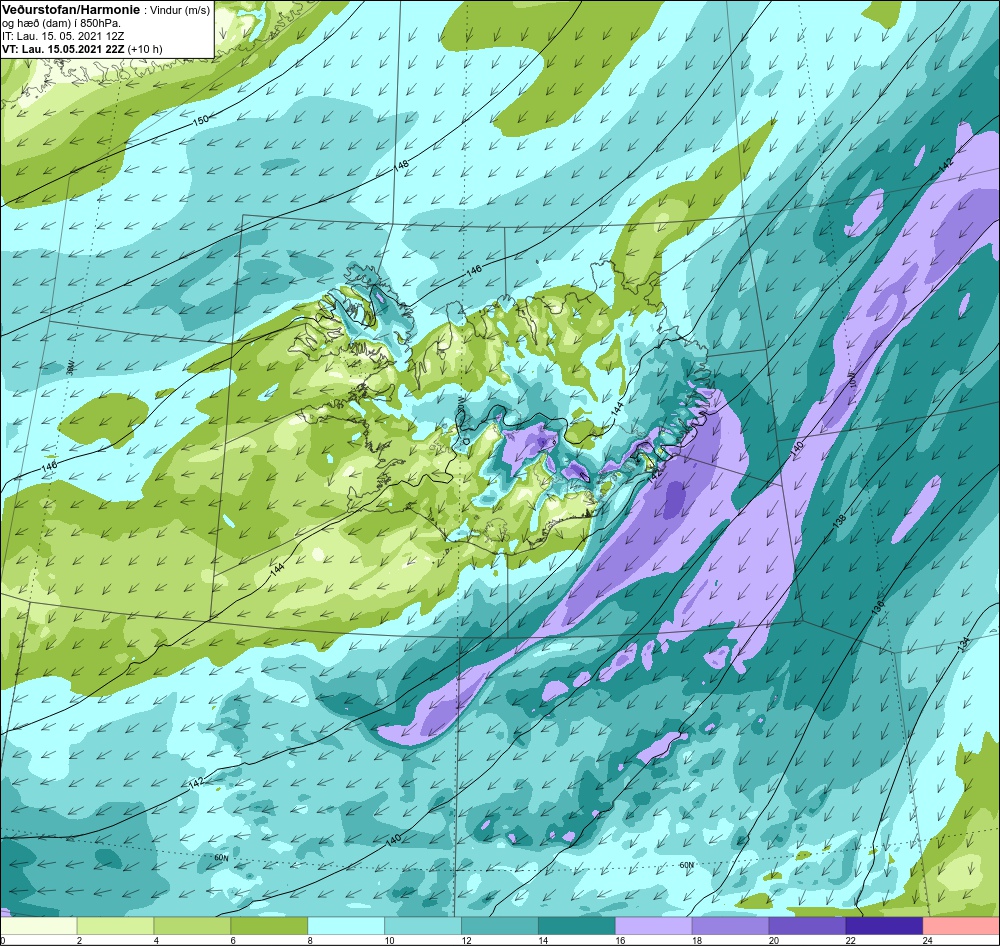The image size is (1000, 946).
Task: Click the '150' contour label
Action: click(x=200, y=120)
